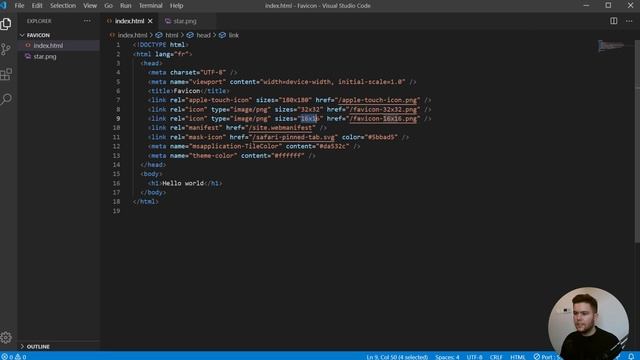Click line number 9 in the gutter
Screen dimensions: 640x360
tap(118, 119)
